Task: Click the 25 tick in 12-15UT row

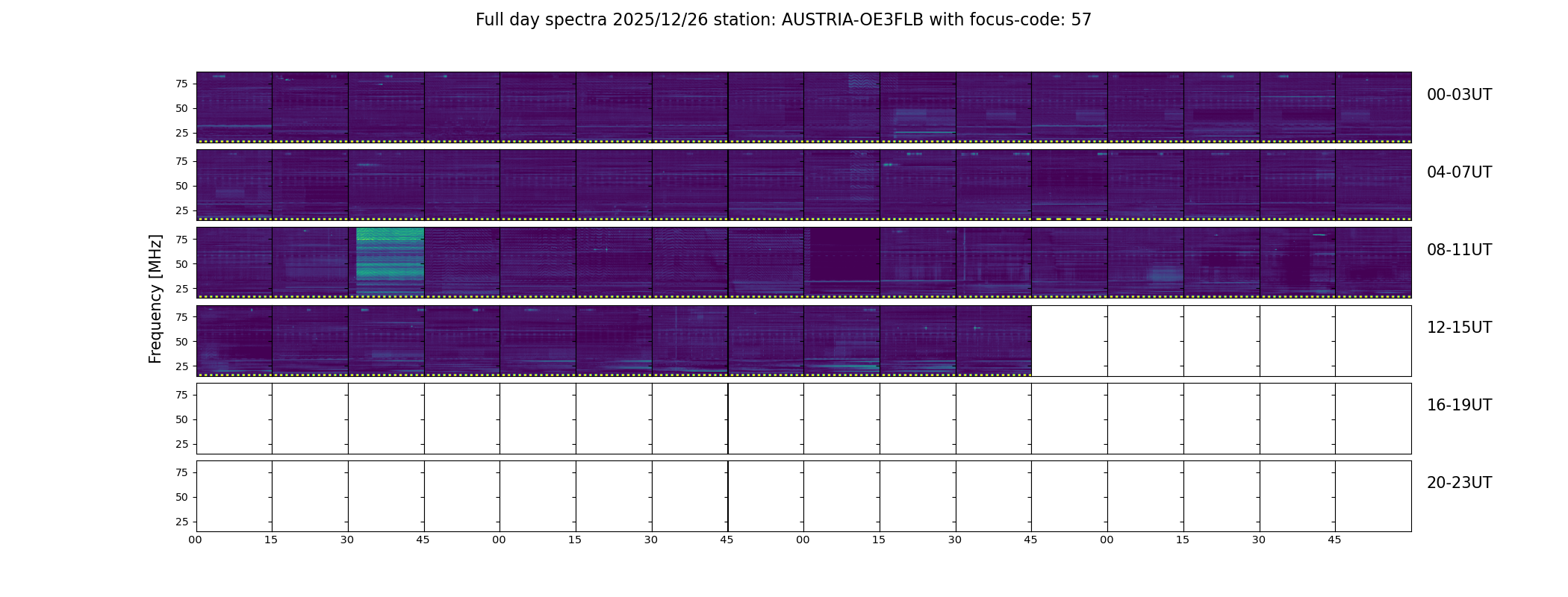Action: pyautogui.click(x=181, y=366)
